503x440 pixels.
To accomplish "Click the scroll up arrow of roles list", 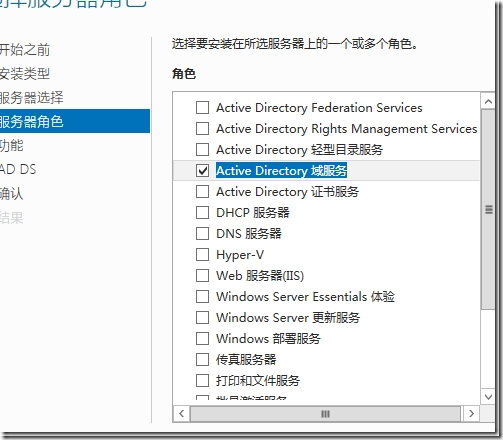I will point(488,101).
